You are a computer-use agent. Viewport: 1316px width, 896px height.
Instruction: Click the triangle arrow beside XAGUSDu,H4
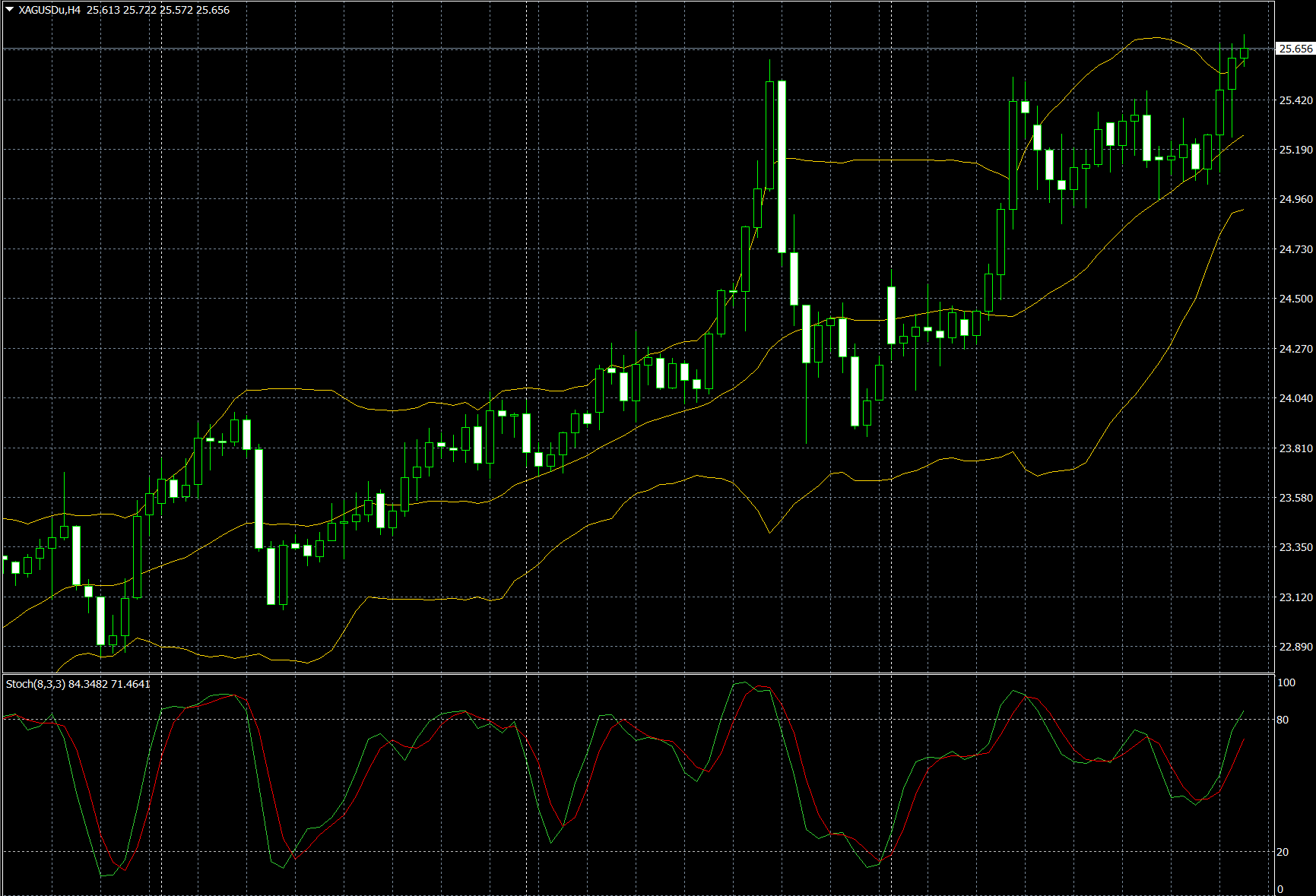tap(10, 10)
